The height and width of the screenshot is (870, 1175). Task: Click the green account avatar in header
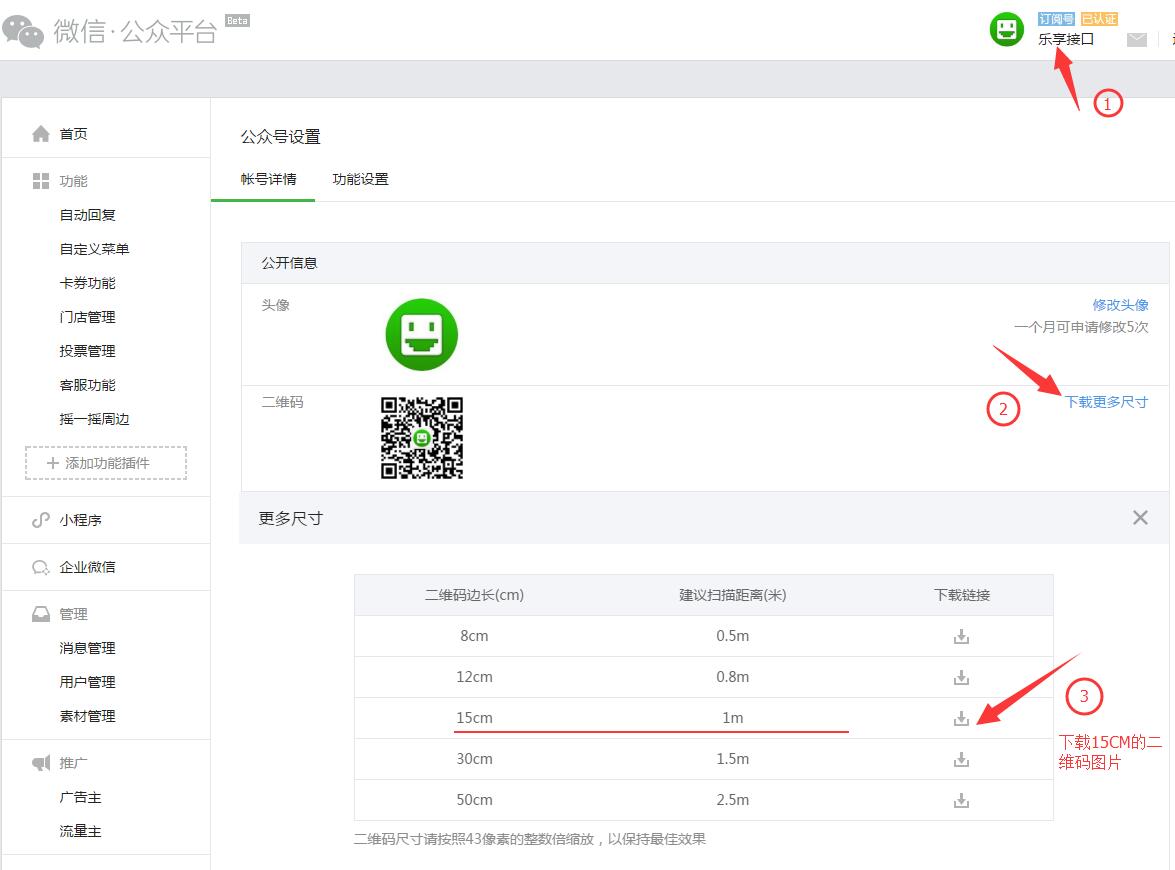point(1007,30)
